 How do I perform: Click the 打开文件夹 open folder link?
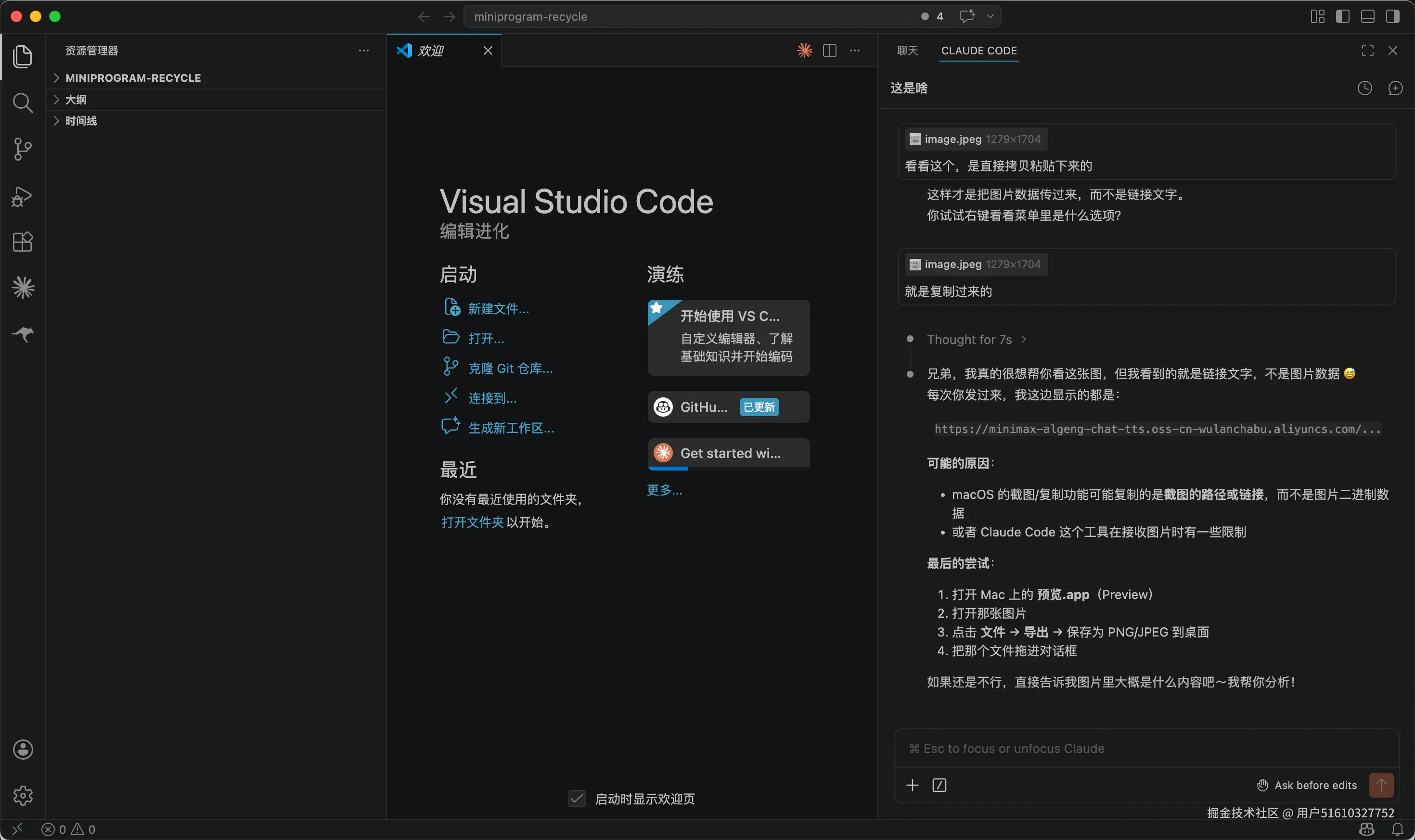point(472,522)
